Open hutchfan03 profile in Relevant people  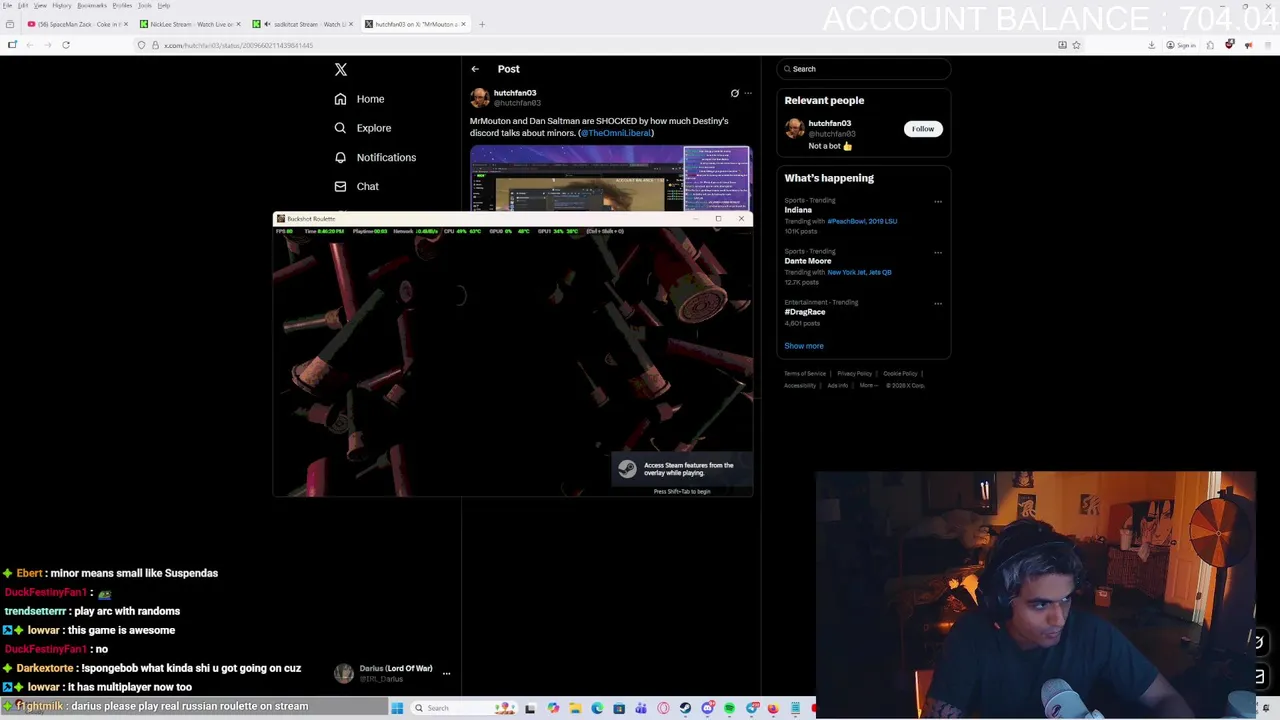tap(829, 123)
